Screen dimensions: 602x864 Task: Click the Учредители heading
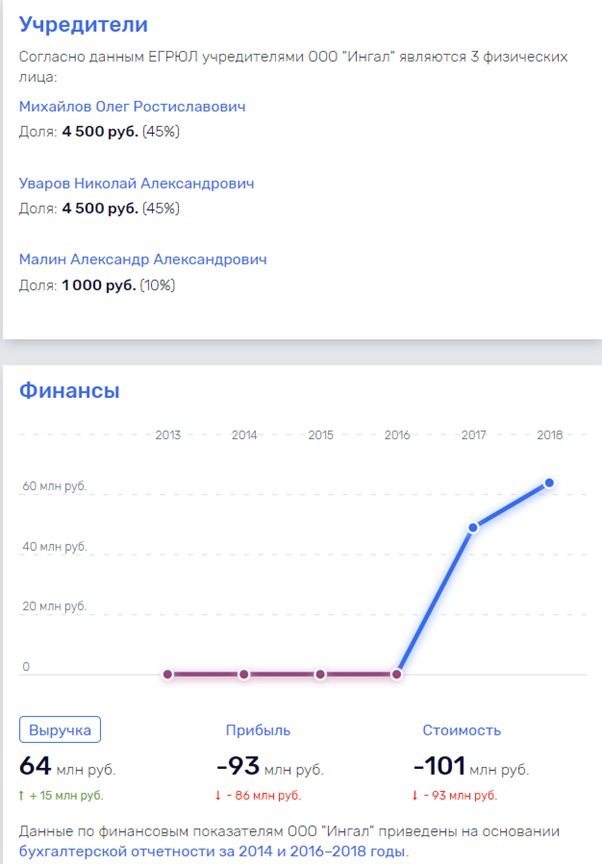(83, 24)
